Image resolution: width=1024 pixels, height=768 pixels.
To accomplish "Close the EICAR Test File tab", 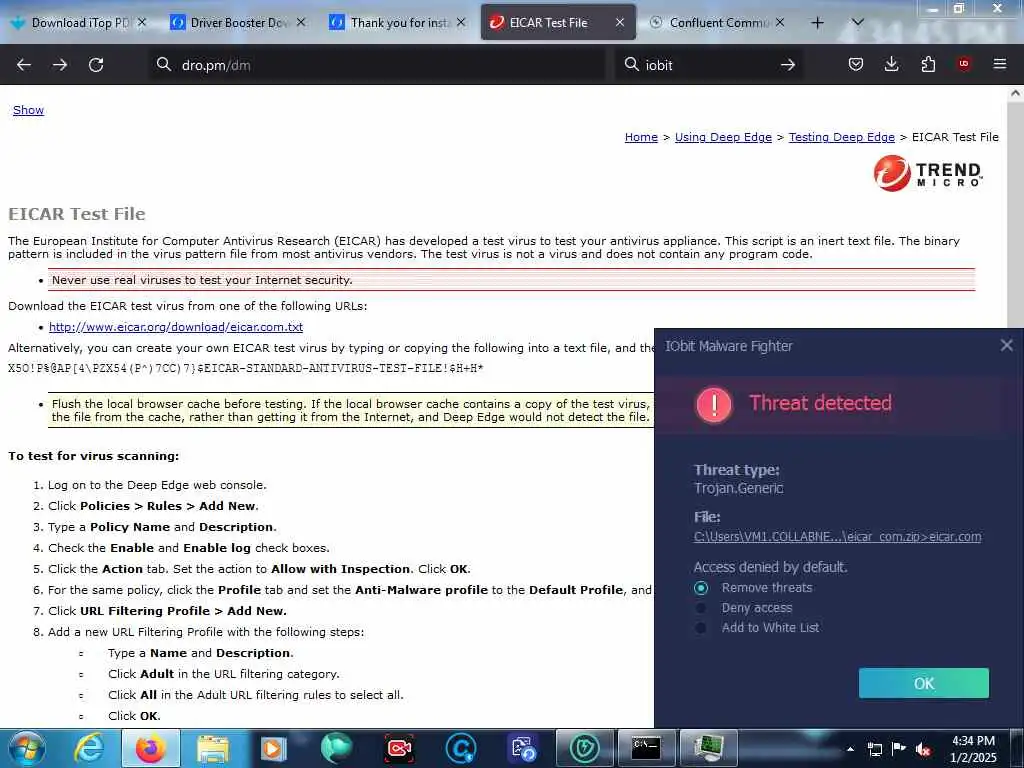I will click(x=620, y=23).
